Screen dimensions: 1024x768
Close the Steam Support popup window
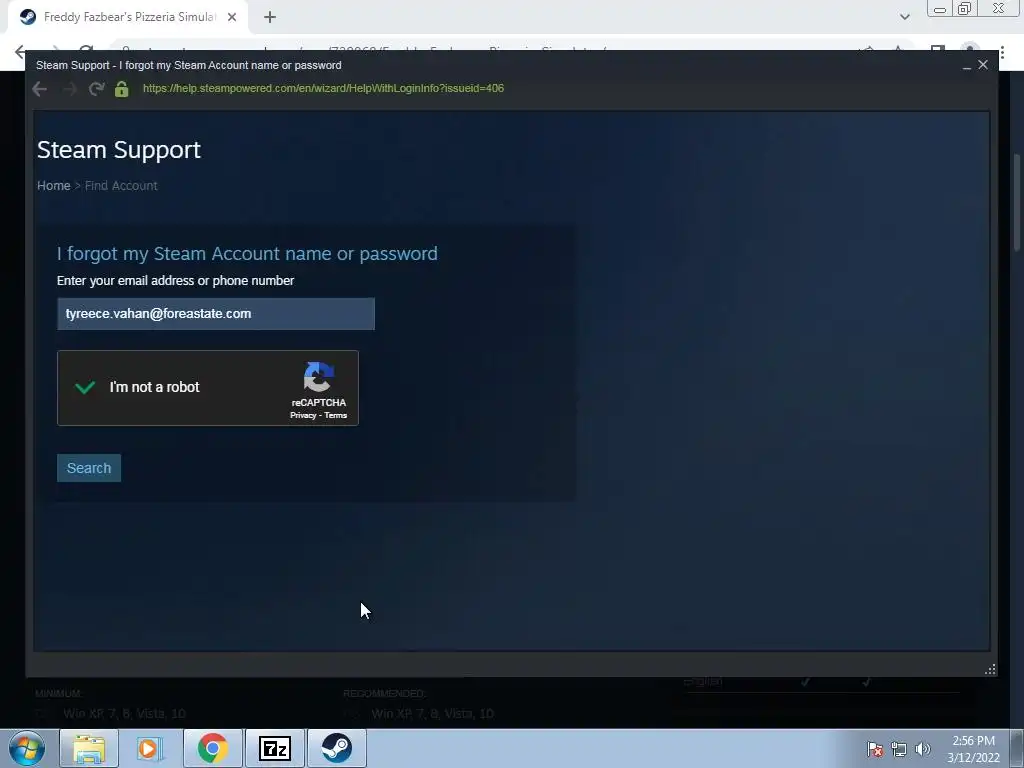pos(983,65)
